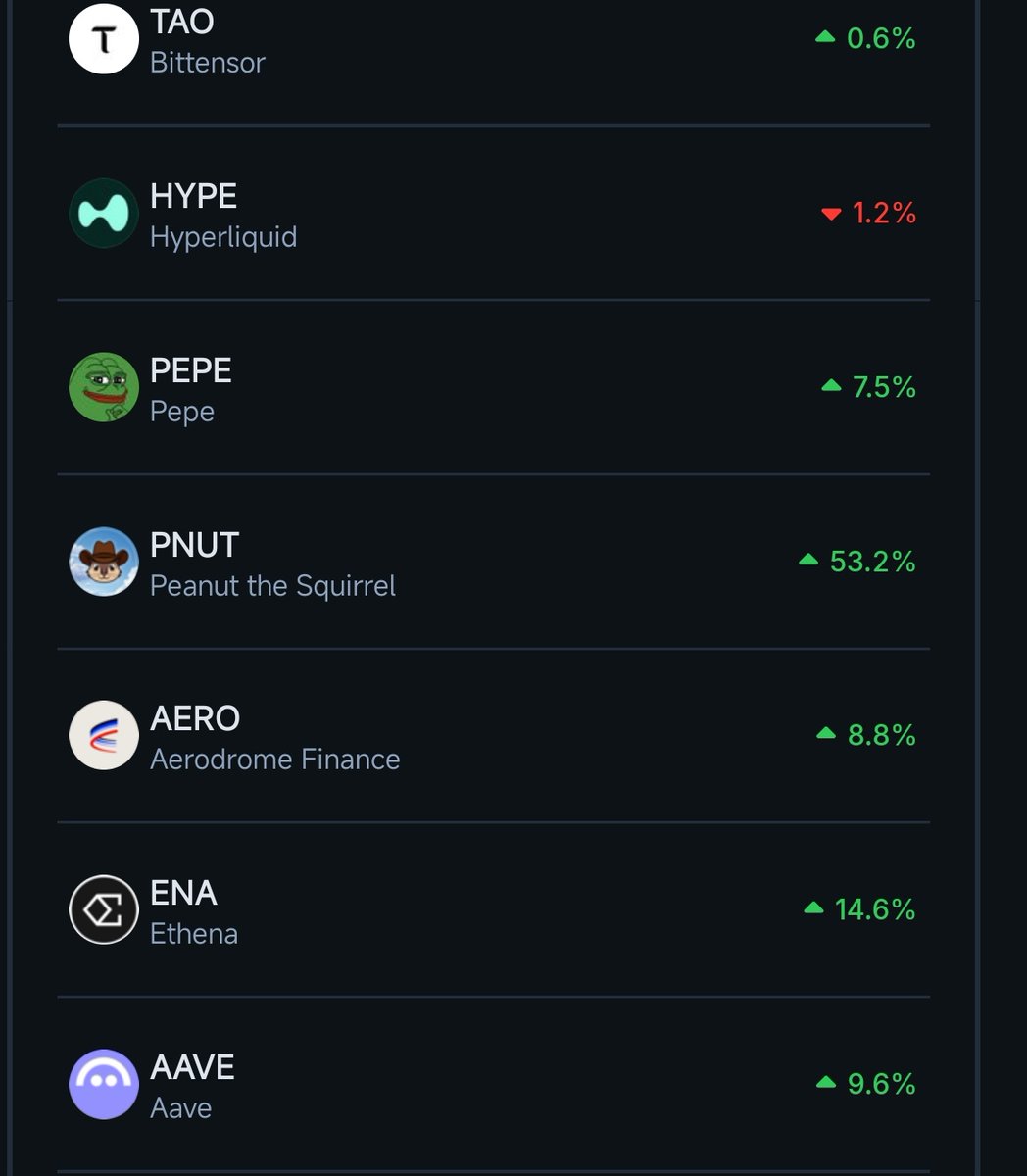Select the Ethena ENA logo icon
Image resolution: width=1027 pixels, height=1176 pixels.
coord(103,909)
